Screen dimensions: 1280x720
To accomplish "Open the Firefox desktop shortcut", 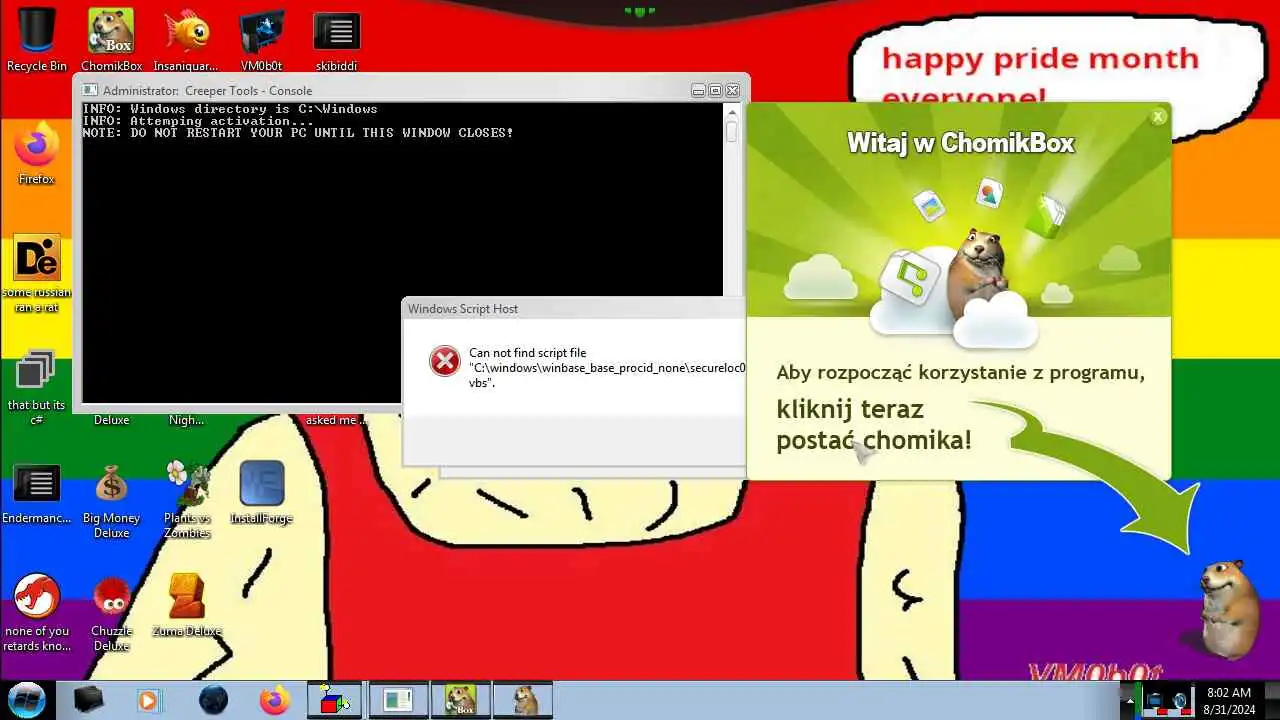I will [37, 153].
